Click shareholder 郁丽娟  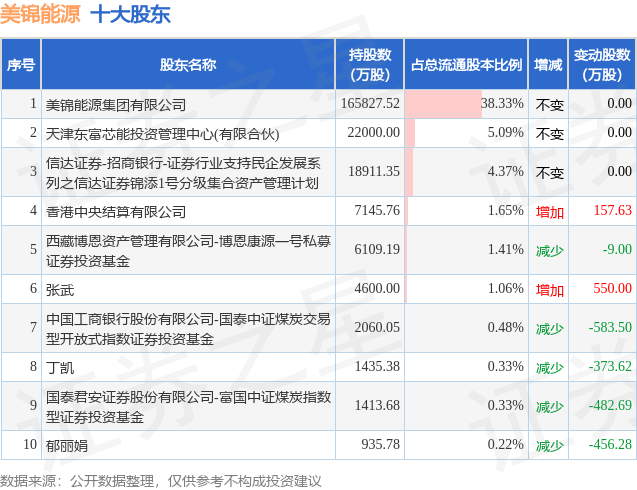click(67, 446)
